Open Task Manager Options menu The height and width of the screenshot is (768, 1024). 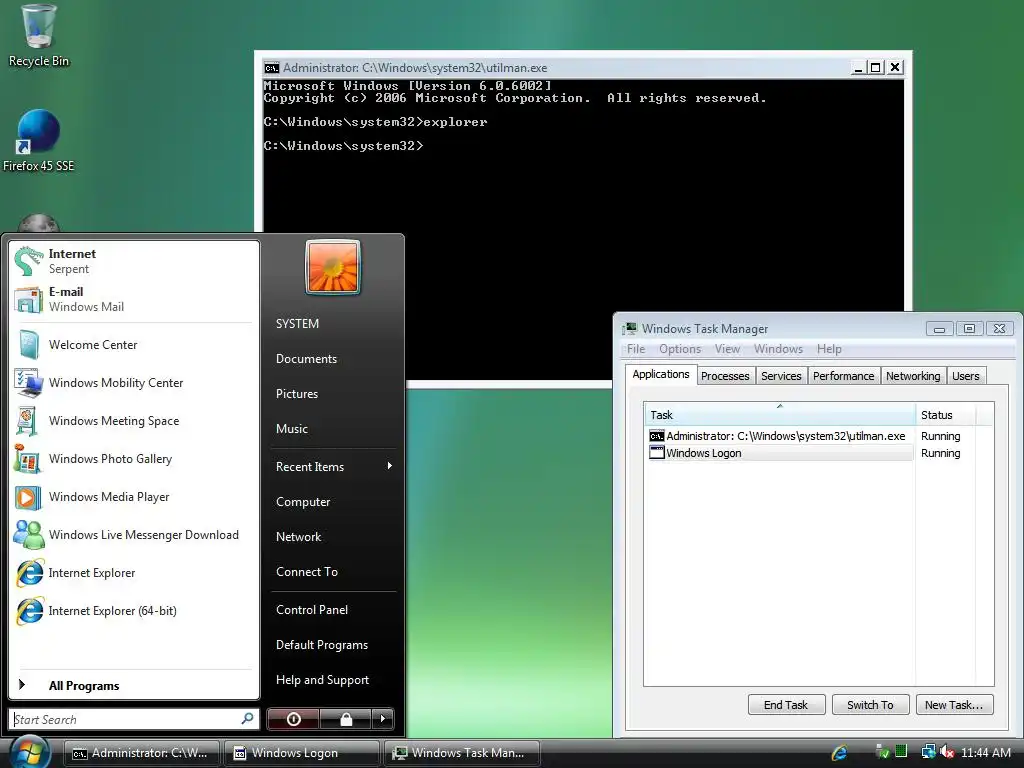(680, 349)
